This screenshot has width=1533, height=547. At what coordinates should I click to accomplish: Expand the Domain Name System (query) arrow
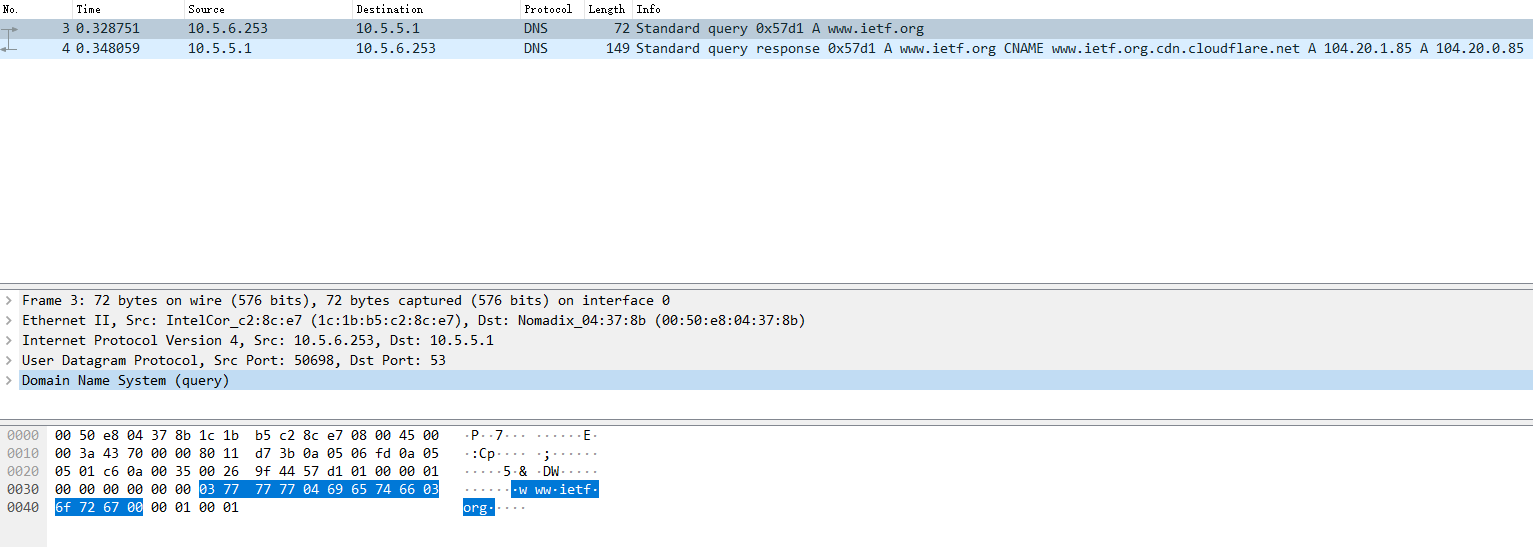9,381
